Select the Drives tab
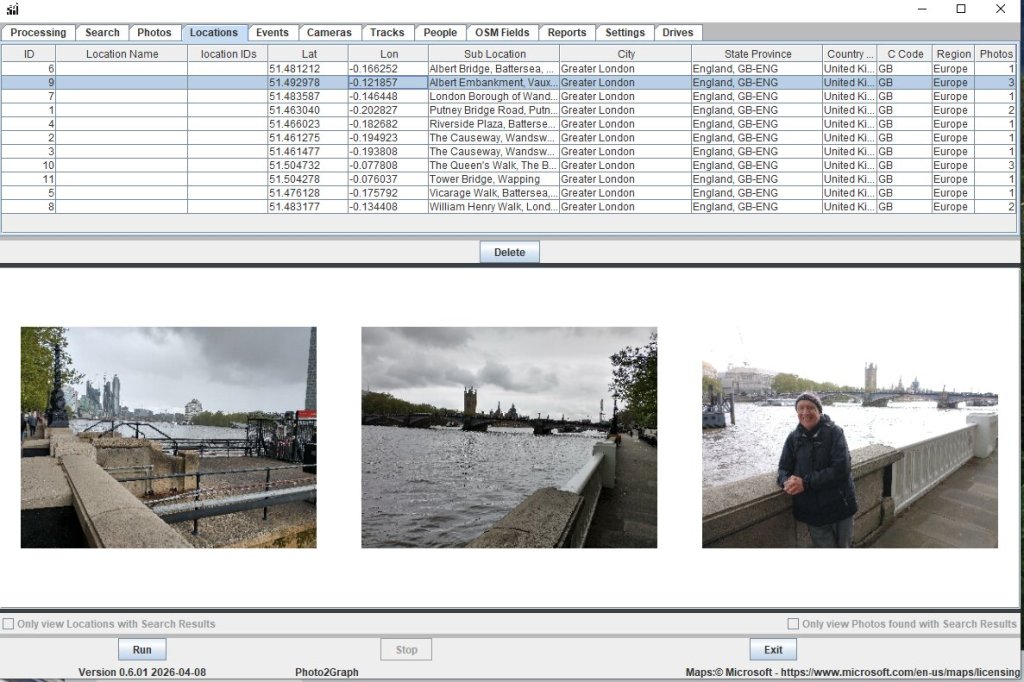The width and height of the screenshot is (1024, 682). coord(677,33)
